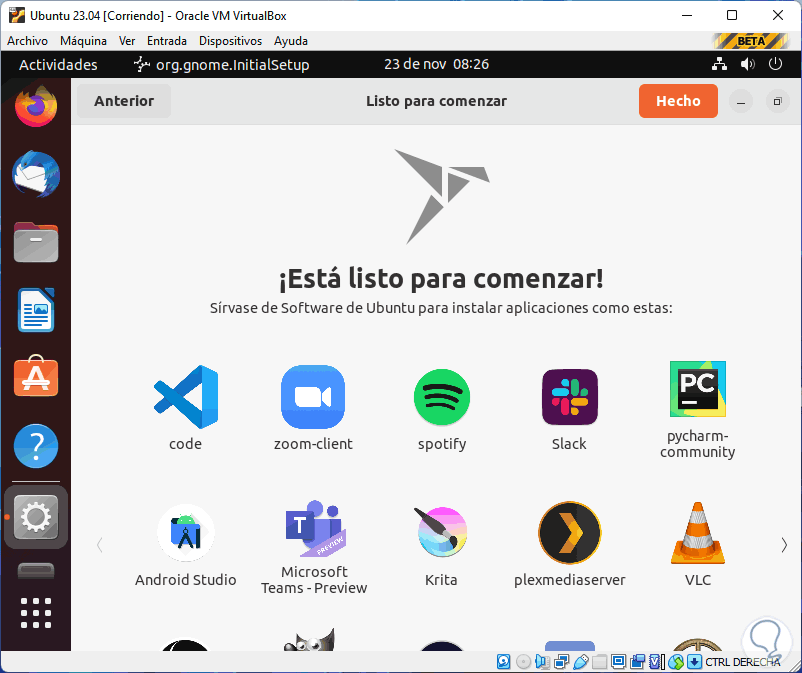The width and height of the screenshot is (802, 673).
Task: Select the spotify app icon
Action: [441, 397]
